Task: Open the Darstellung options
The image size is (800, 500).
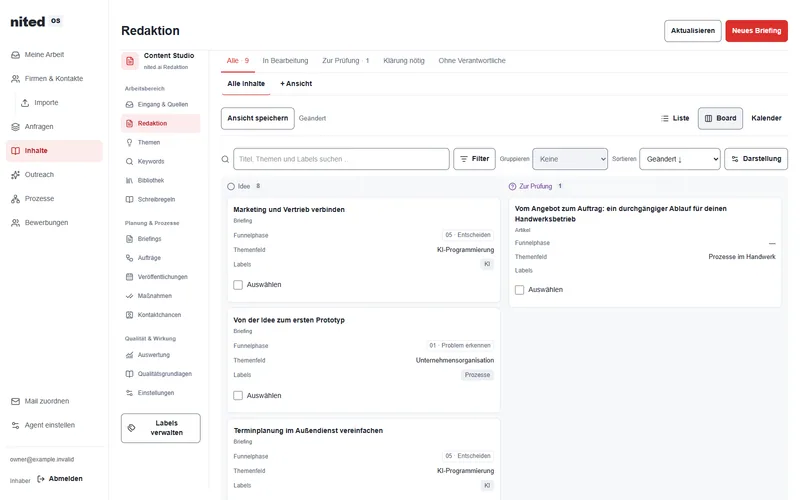Action: (756, 159)
